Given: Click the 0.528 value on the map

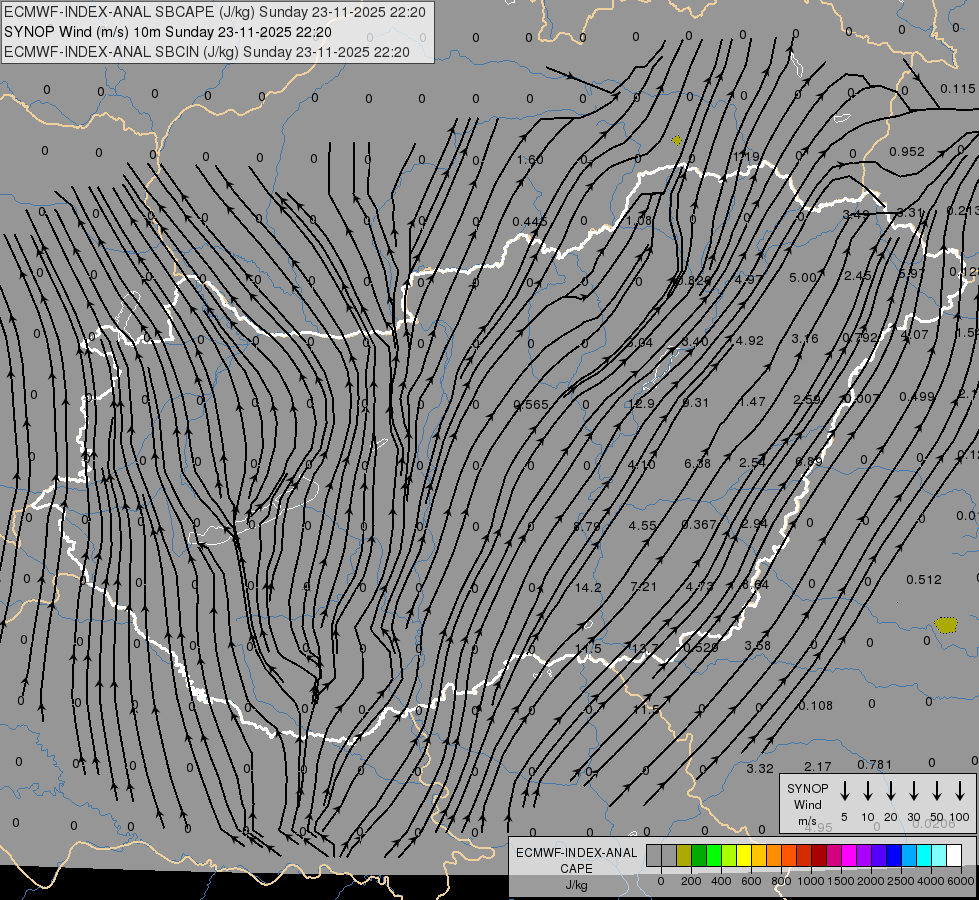Looking at the screenshot, I should (x=701, y=648).
